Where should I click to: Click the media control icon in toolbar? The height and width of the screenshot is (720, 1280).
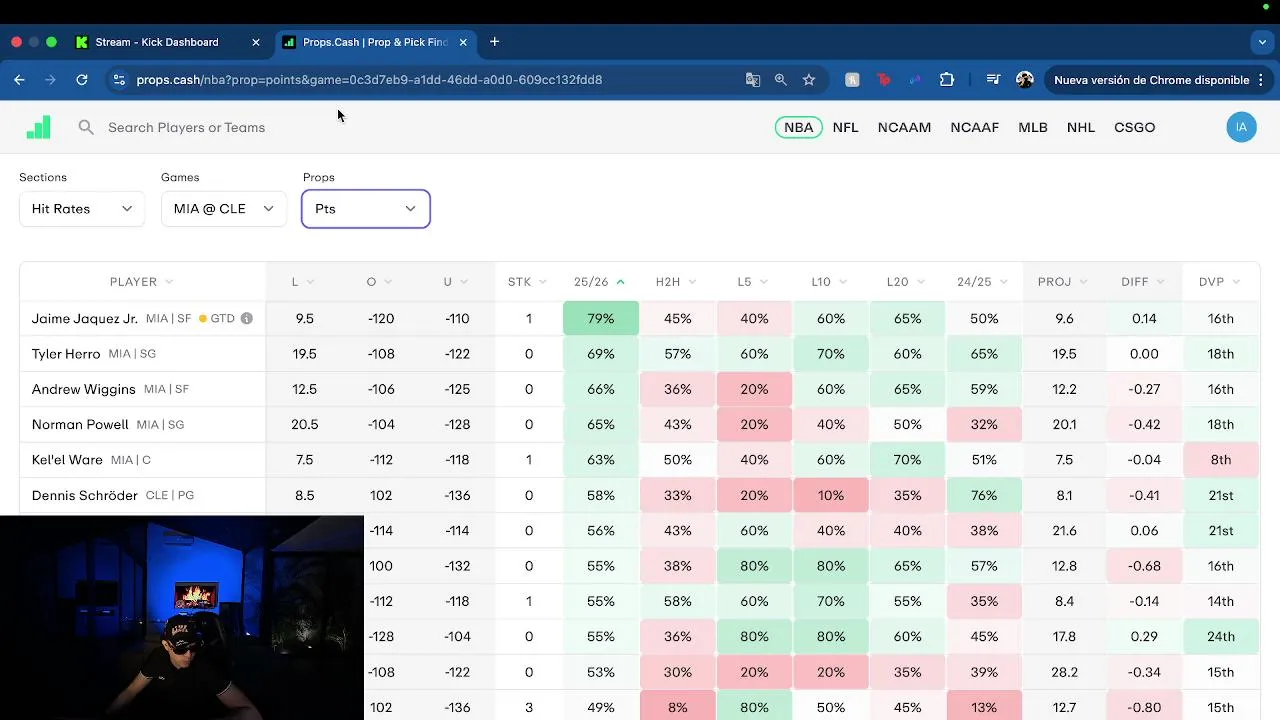993,79
